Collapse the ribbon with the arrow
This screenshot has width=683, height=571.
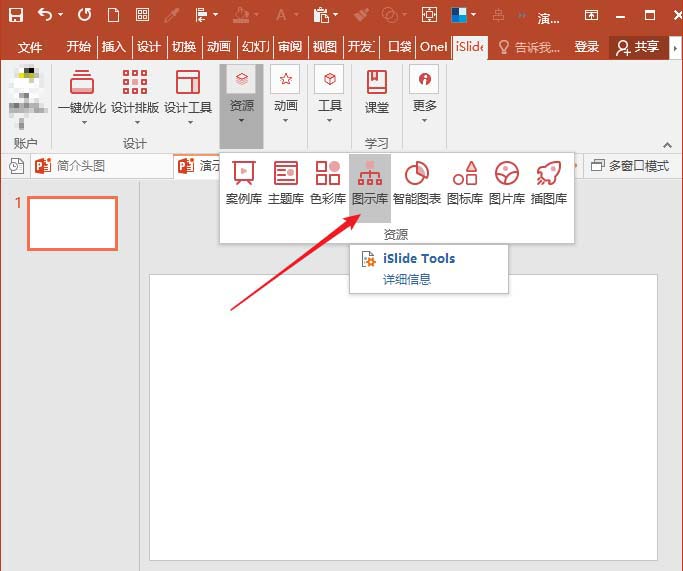click(669, 144)
